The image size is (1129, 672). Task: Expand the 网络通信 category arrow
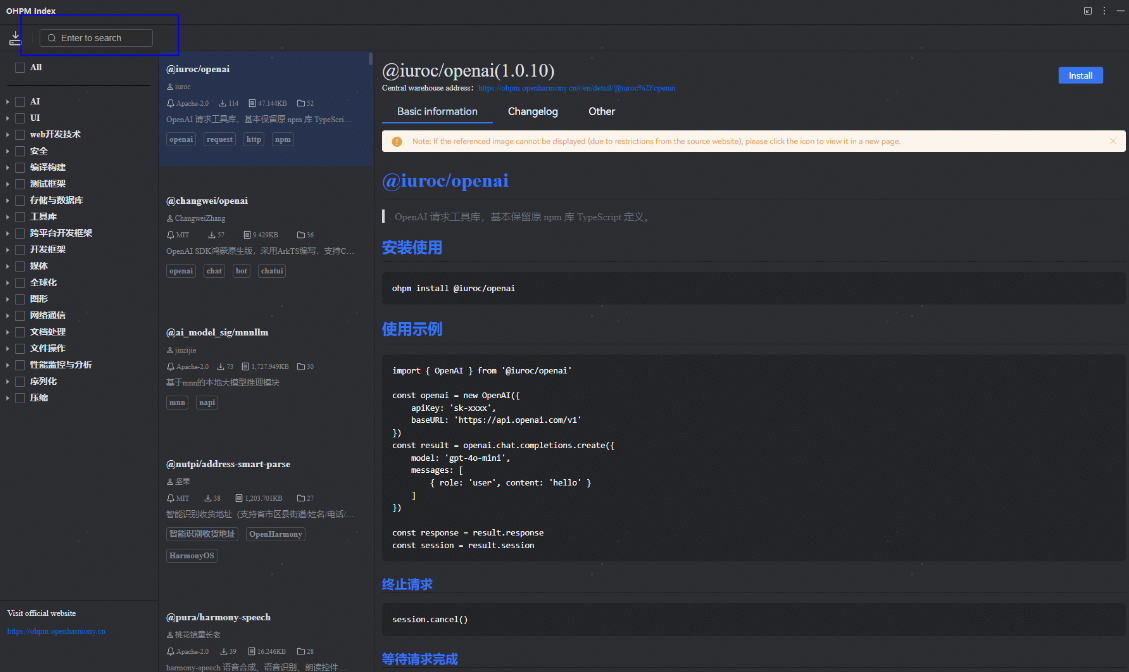click(8, 316)
